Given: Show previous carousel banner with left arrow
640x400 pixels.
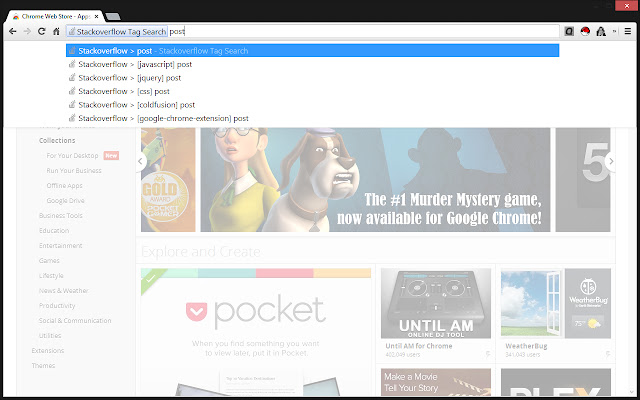Looking at the screenshot, I should [141, 161].
